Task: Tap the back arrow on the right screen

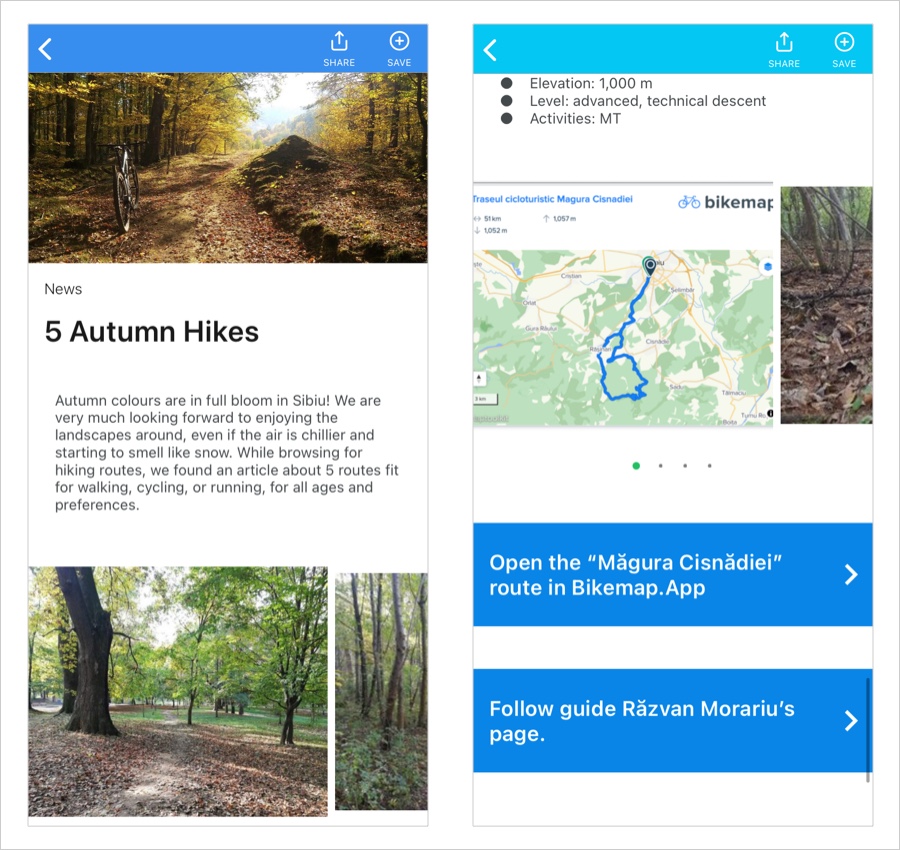Action: click(490, 50)
